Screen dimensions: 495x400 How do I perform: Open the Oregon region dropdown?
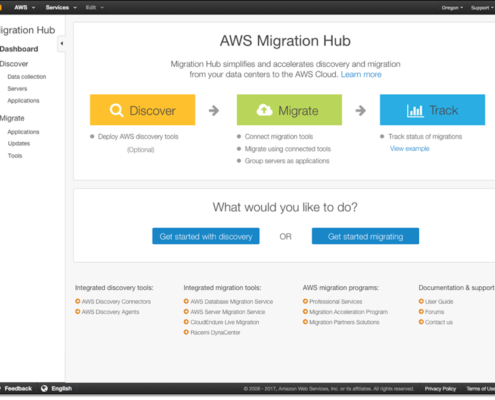click(x=452, y=8)
